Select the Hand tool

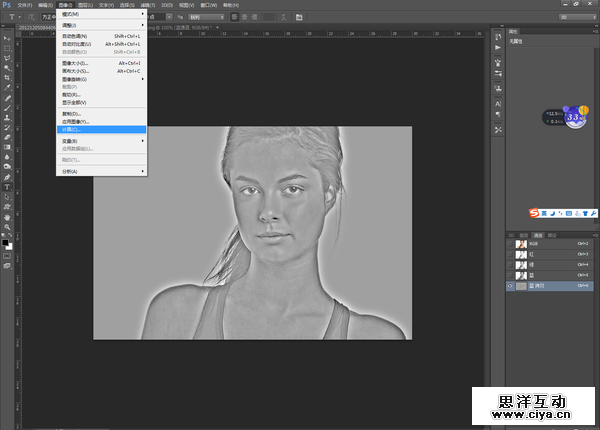pyautogui.click(x=8, y=216)
